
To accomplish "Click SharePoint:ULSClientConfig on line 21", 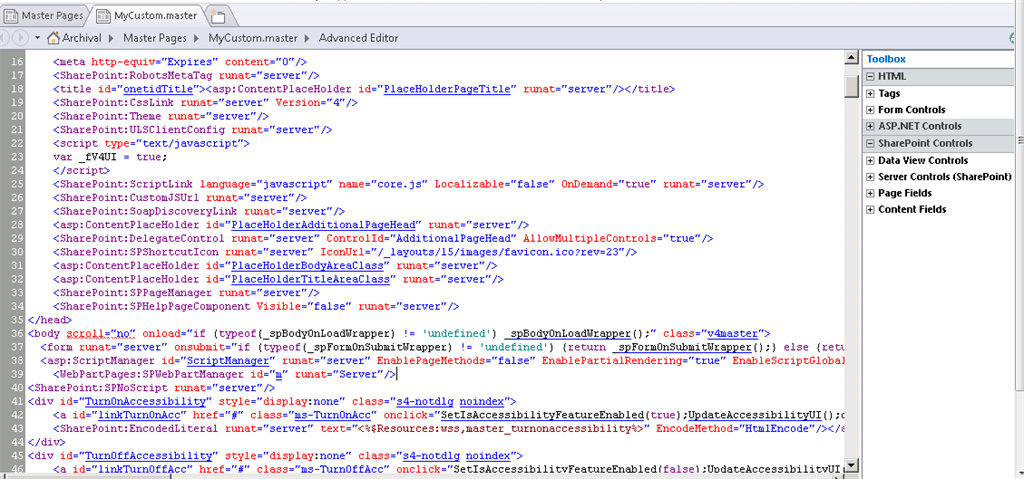I will click(142, 129).
